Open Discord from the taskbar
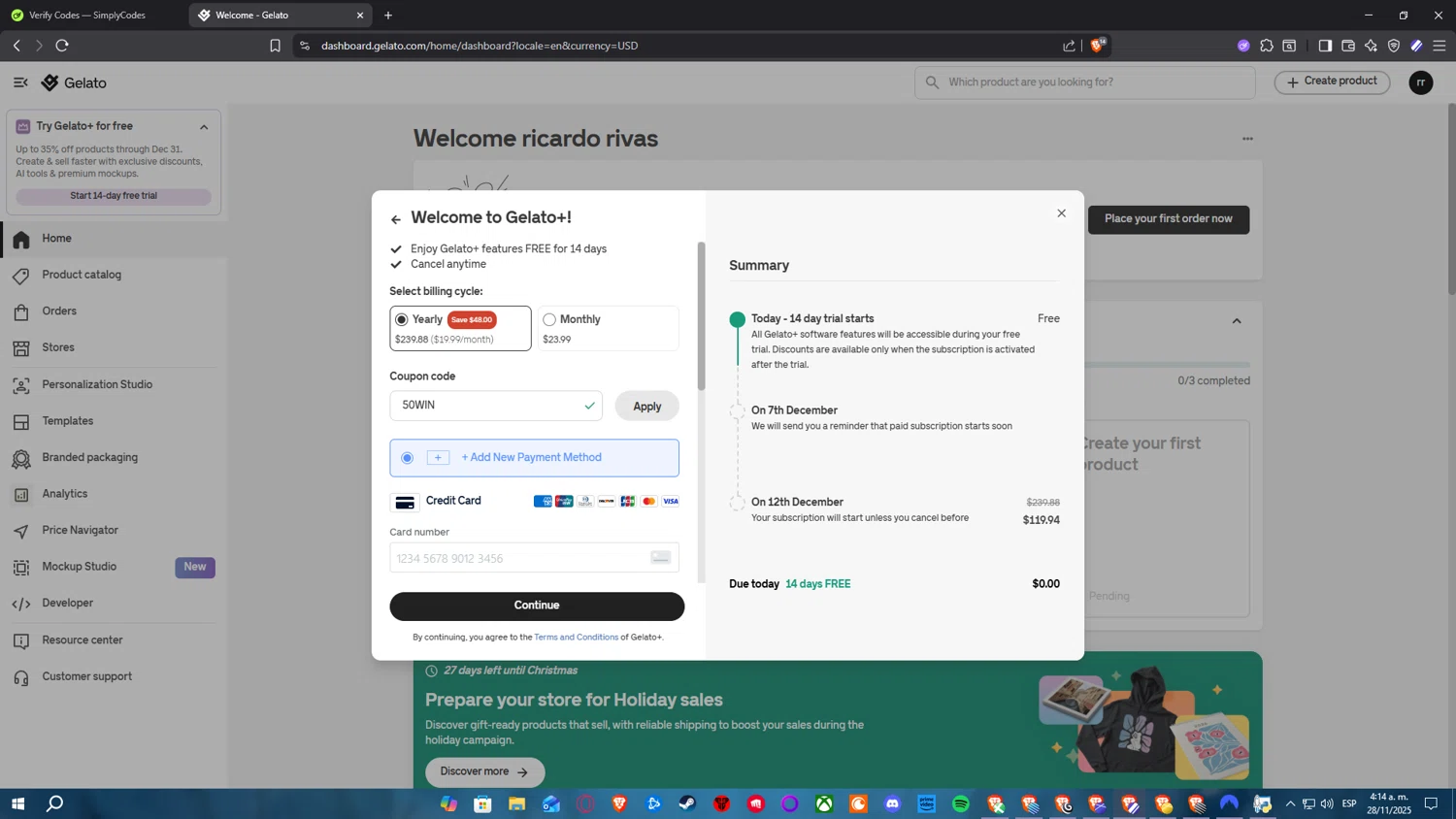 pyautogui.click(x=893, y=803)
